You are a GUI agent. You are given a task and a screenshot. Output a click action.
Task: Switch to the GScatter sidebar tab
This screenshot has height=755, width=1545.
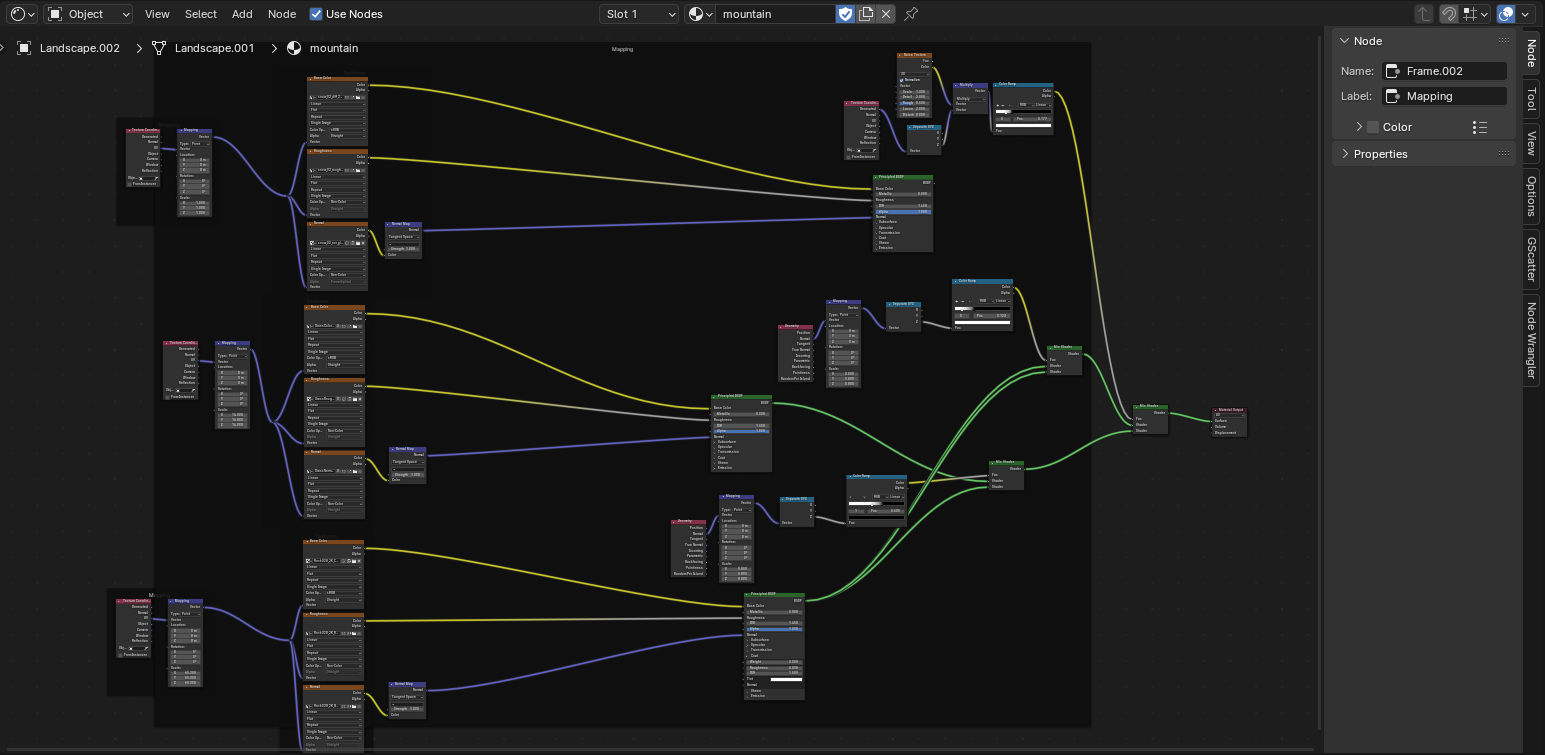1532,259
